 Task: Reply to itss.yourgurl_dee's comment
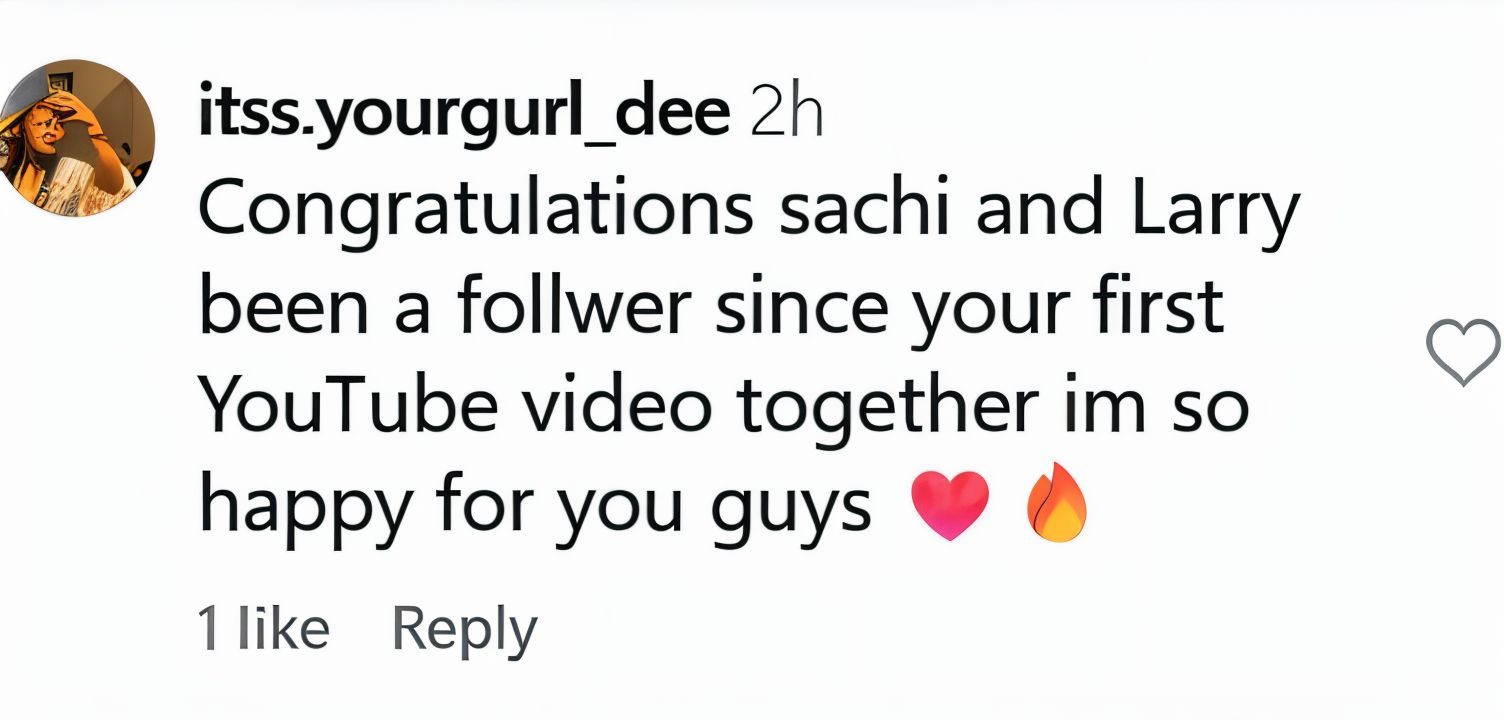[464, 629]
